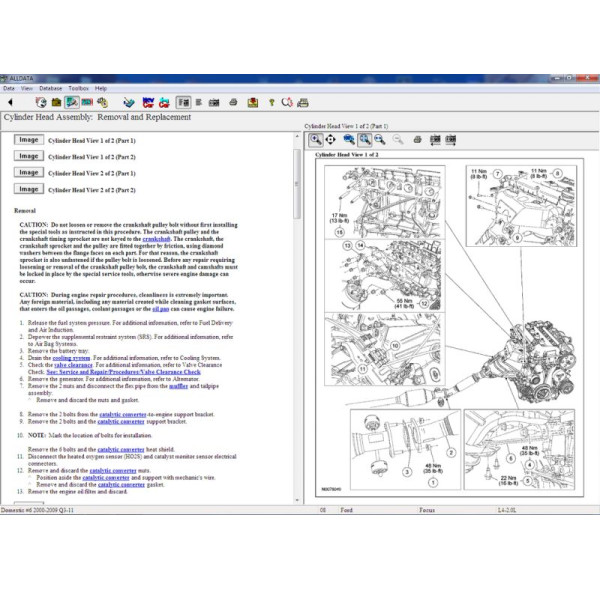Select the pan tool in image viewer
This screenshot has width=600, height=589.
click(332, 140)
